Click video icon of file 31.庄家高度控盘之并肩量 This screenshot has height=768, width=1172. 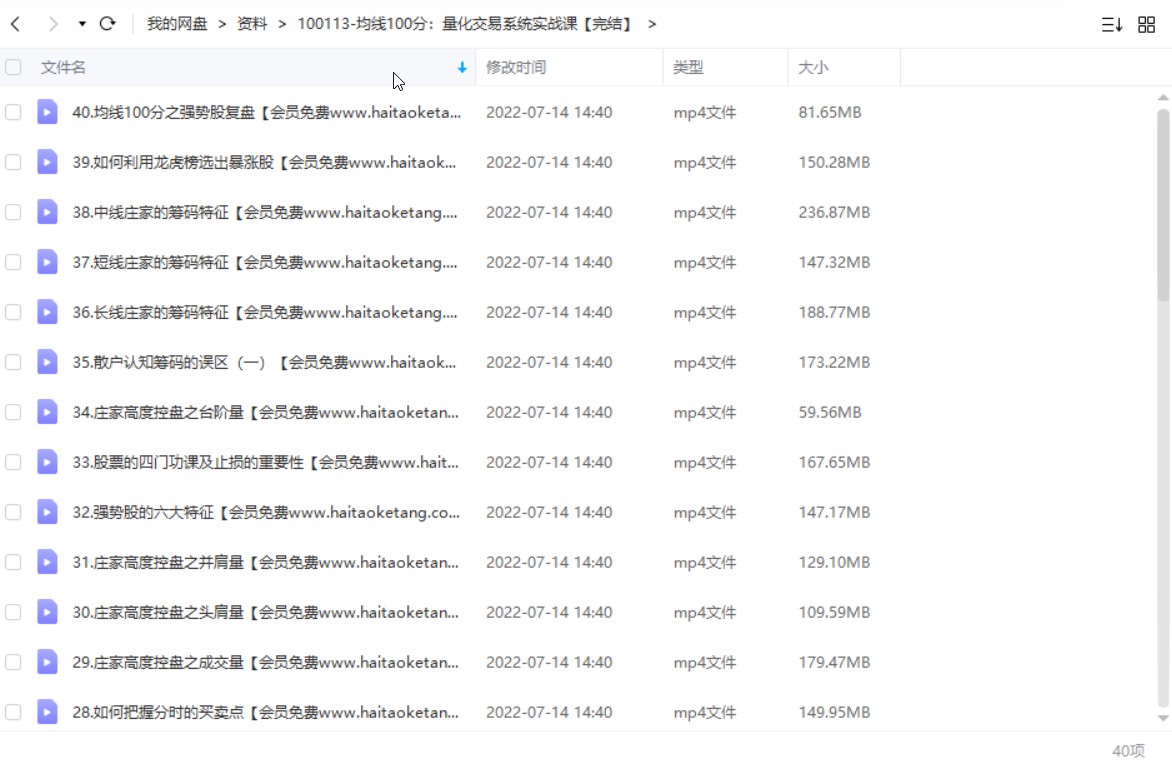[x=47, y=562]
